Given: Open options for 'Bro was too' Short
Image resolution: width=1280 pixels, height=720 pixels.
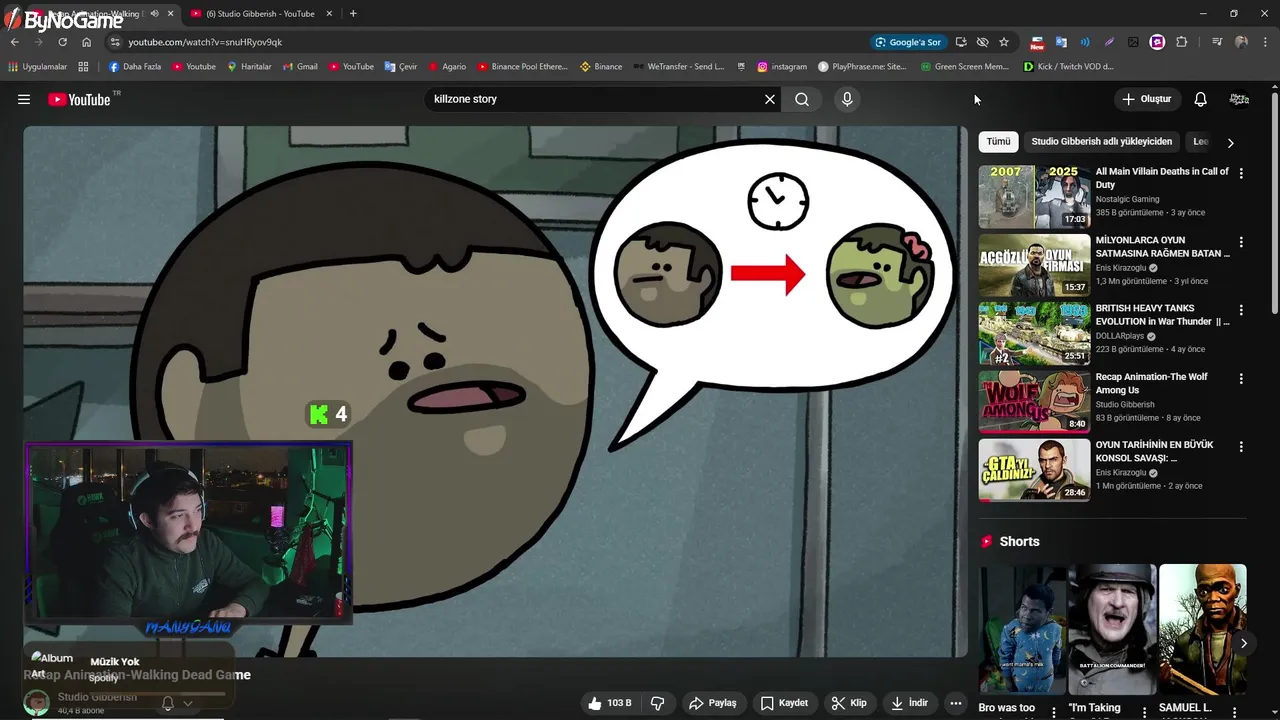Looking at the screenshot, I should [1053, 712].
